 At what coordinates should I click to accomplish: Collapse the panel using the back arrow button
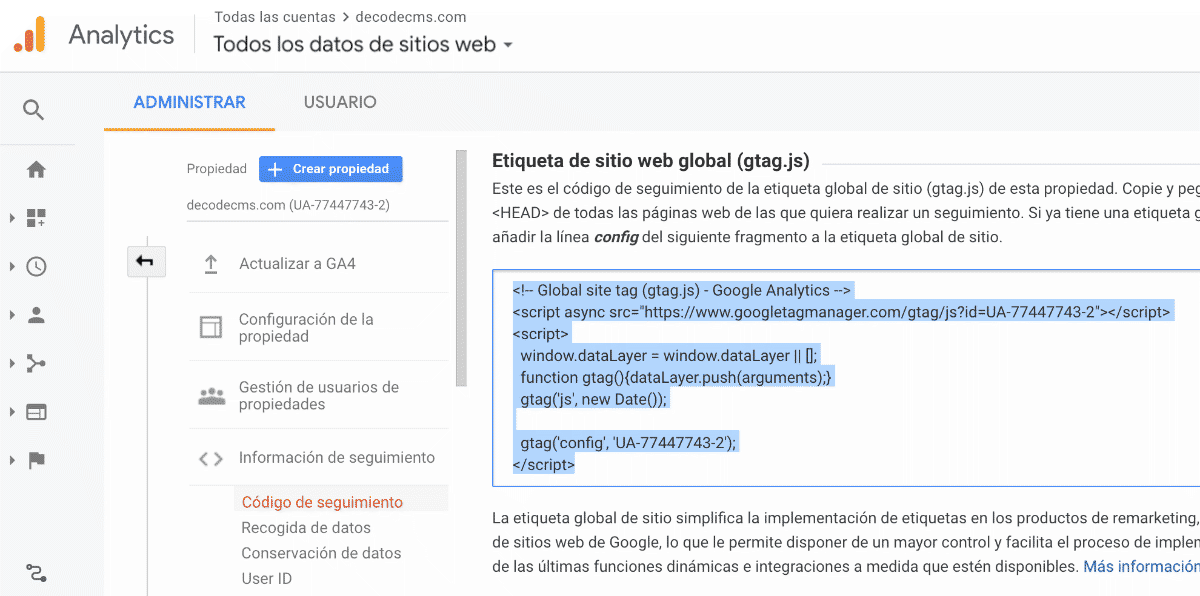(146, 261)
